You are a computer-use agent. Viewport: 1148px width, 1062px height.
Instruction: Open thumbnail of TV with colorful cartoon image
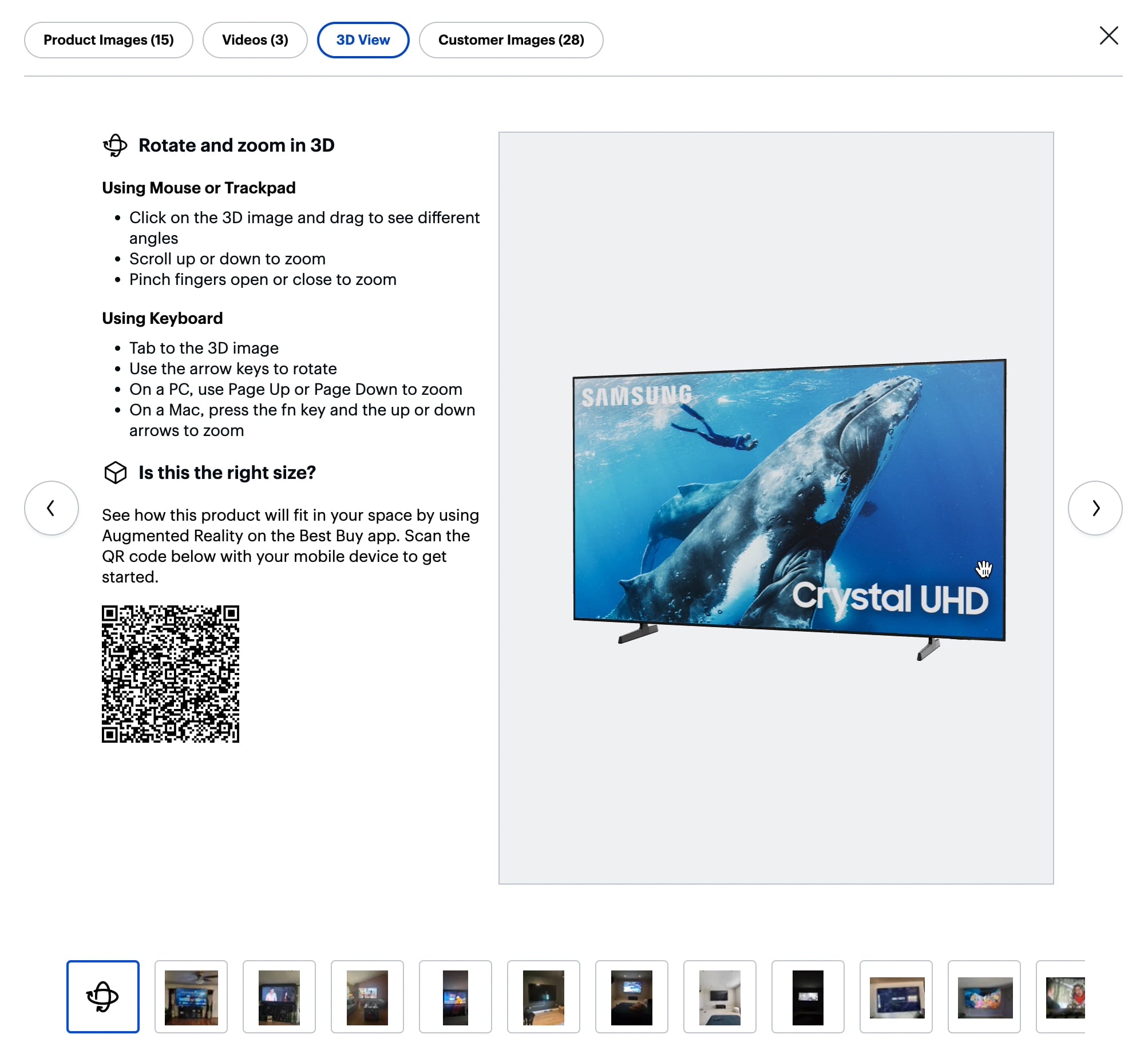pyautogui.click(x=983, y=996)
